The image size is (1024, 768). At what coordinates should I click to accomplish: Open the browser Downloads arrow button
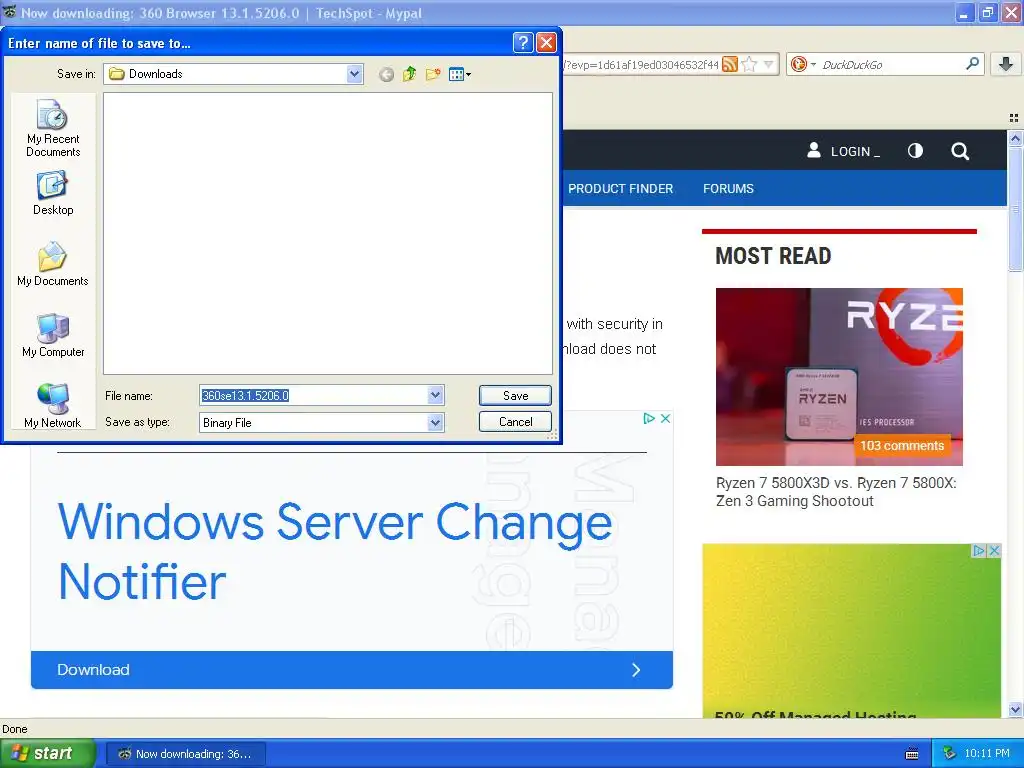(x=1006, y=64)
